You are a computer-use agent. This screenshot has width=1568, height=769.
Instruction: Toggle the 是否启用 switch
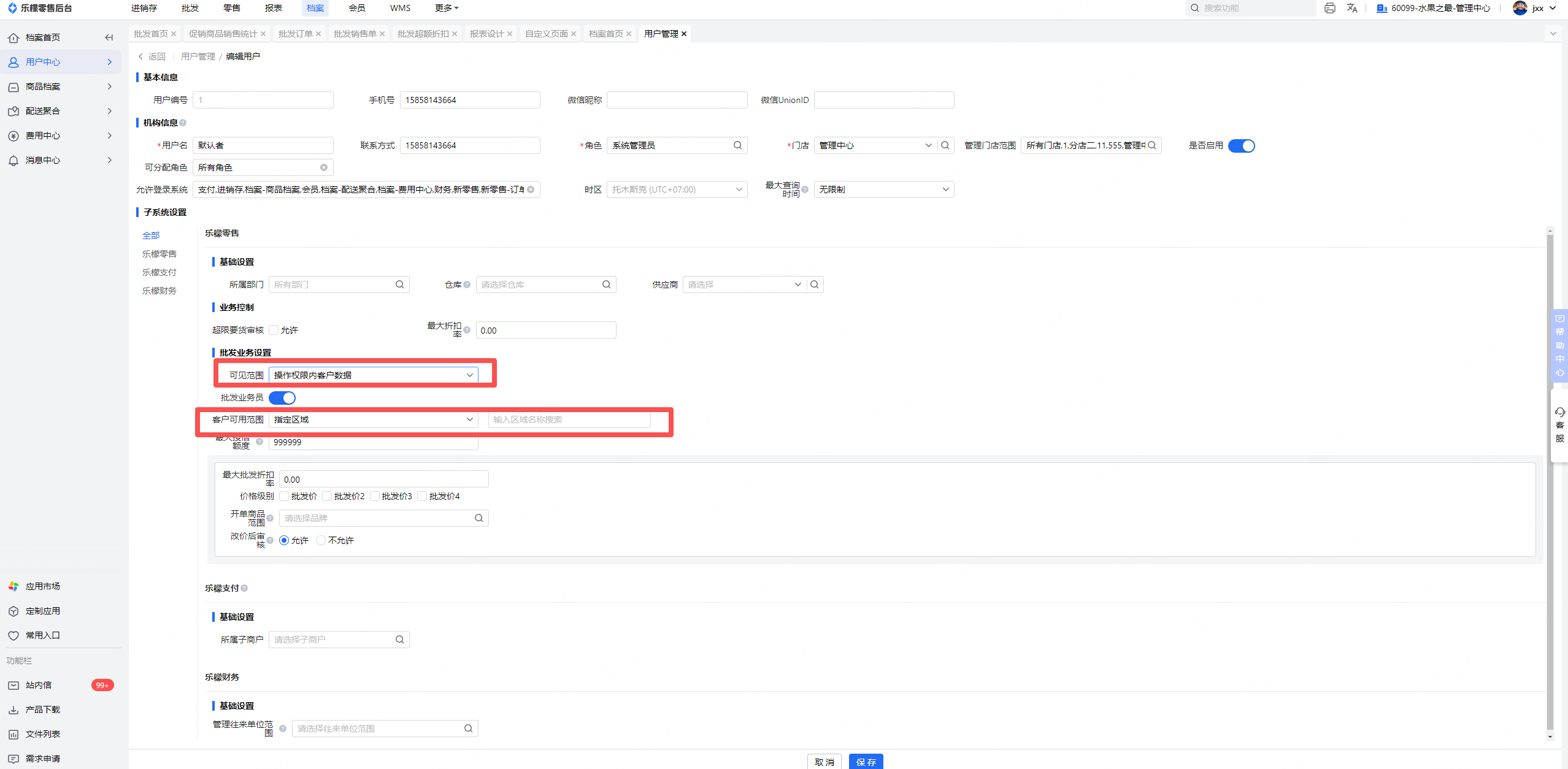pyautogui.click(x=1242, y=146)
